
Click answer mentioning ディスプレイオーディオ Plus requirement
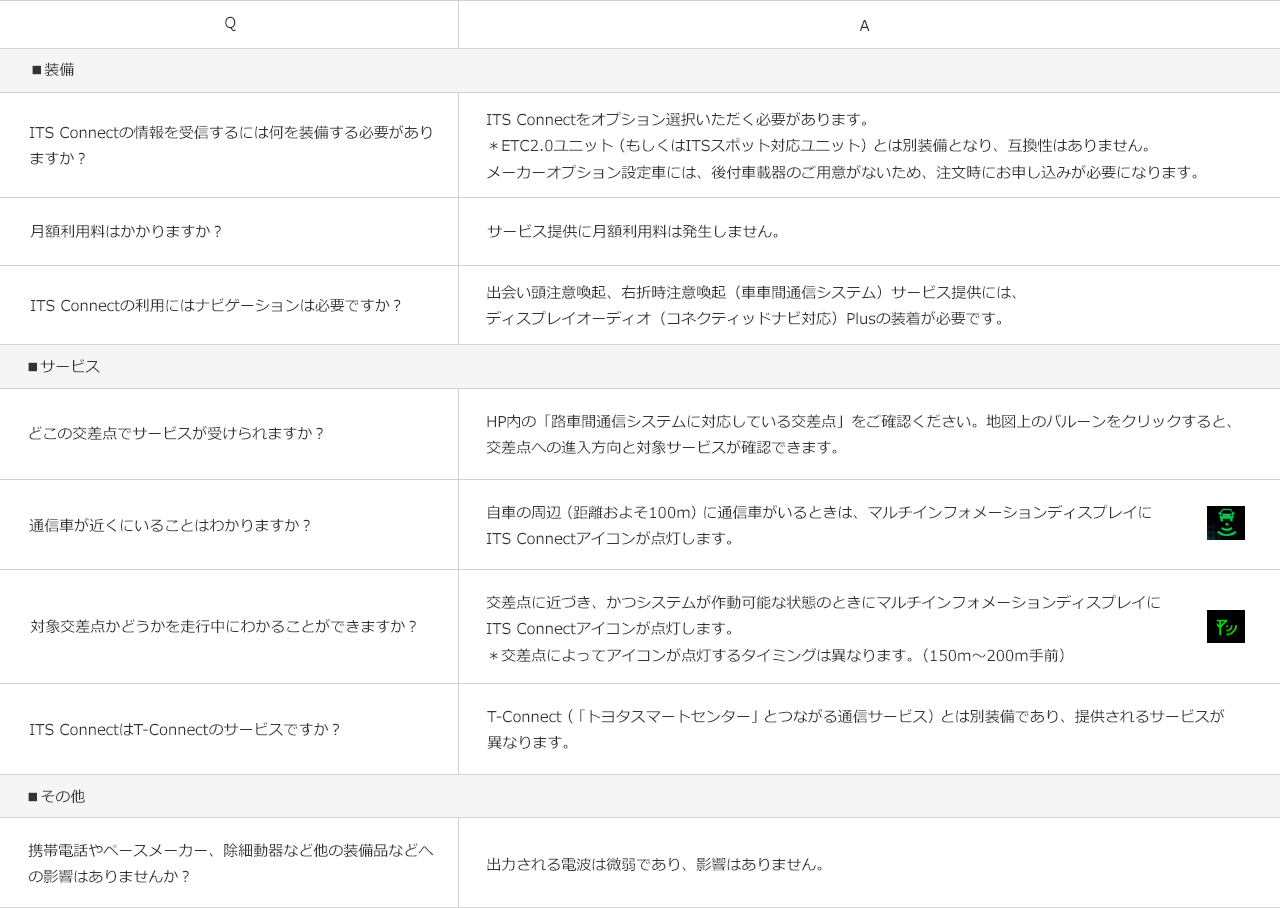pos(746,319)
